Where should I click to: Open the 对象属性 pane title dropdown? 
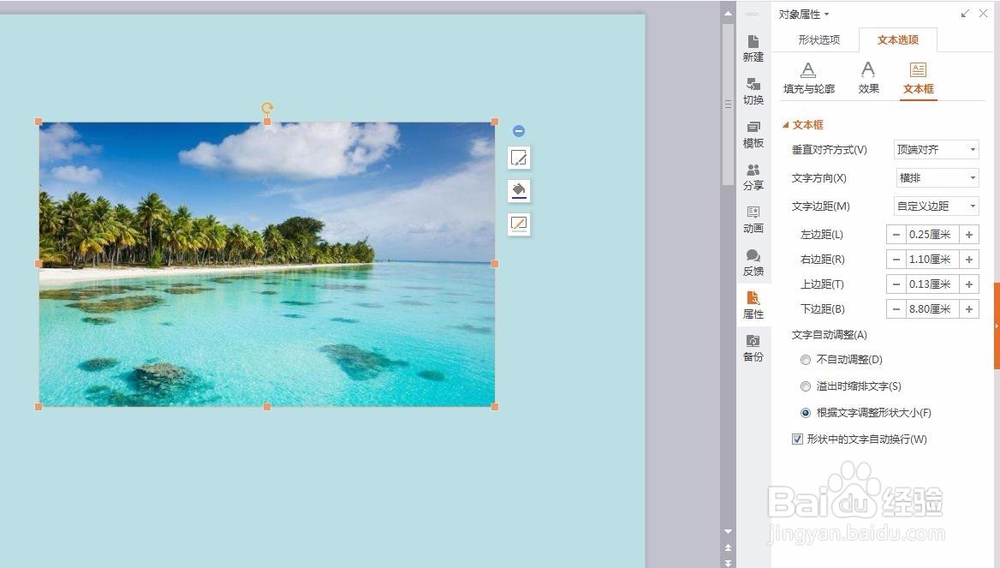(827, 14)
